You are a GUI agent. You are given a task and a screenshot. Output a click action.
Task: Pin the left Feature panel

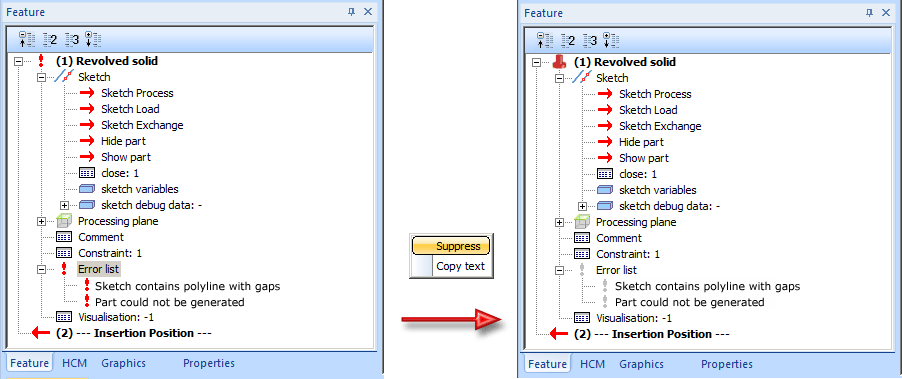click(352, 12)
